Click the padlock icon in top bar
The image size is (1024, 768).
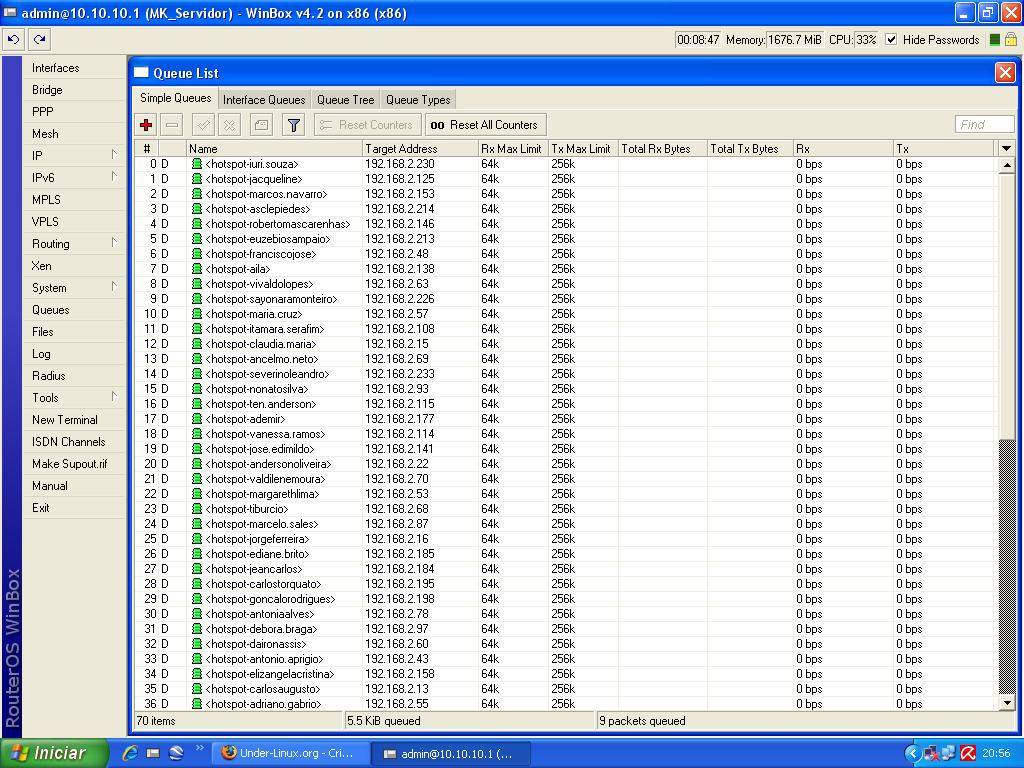1010,40
